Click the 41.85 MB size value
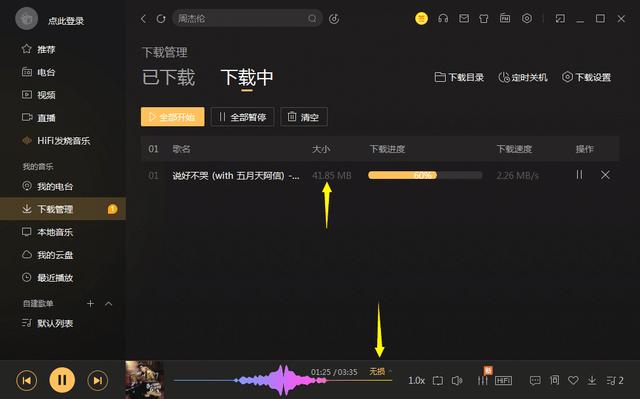 [x=331, y=175]
